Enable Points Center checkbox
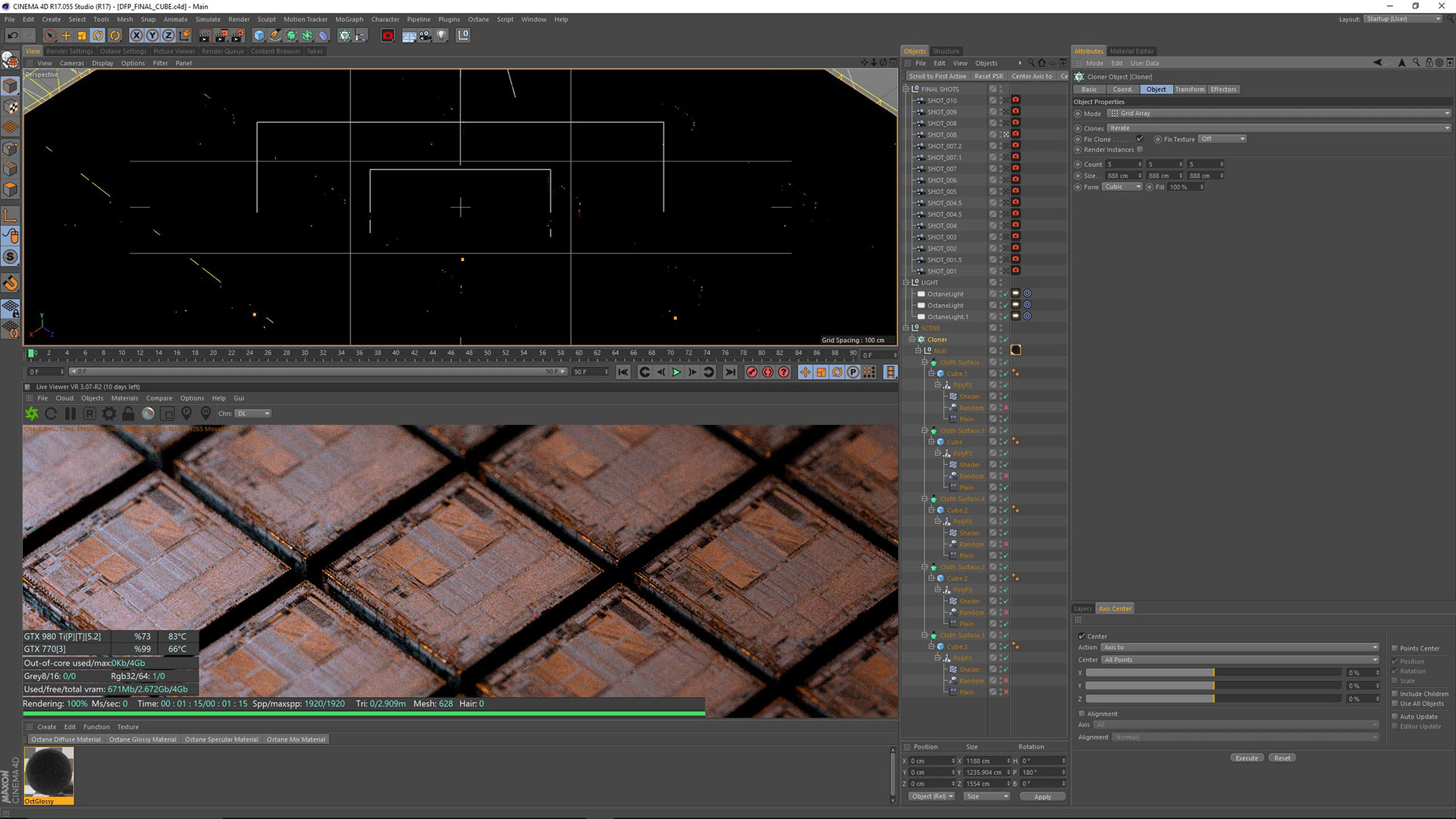The image size is (1456, 819). (x=1395, y=648)
